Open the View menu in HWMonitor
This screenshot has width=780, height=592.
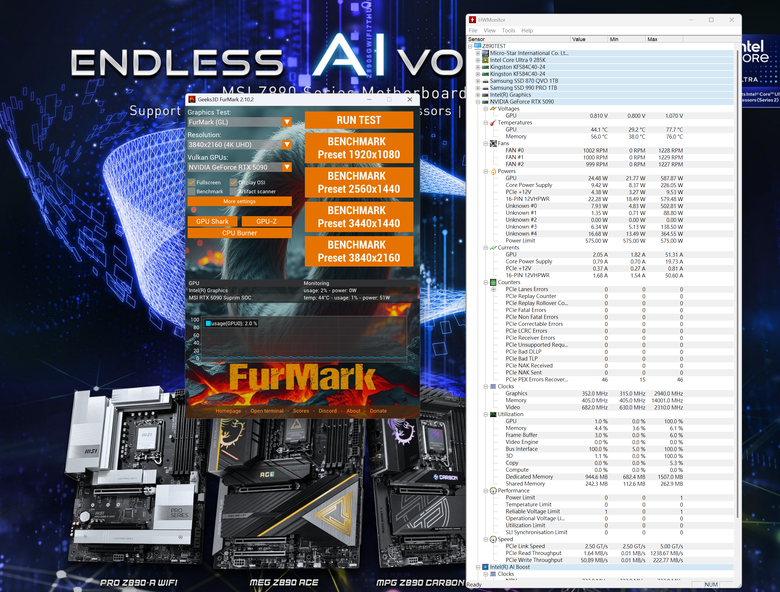coord(489,30)
